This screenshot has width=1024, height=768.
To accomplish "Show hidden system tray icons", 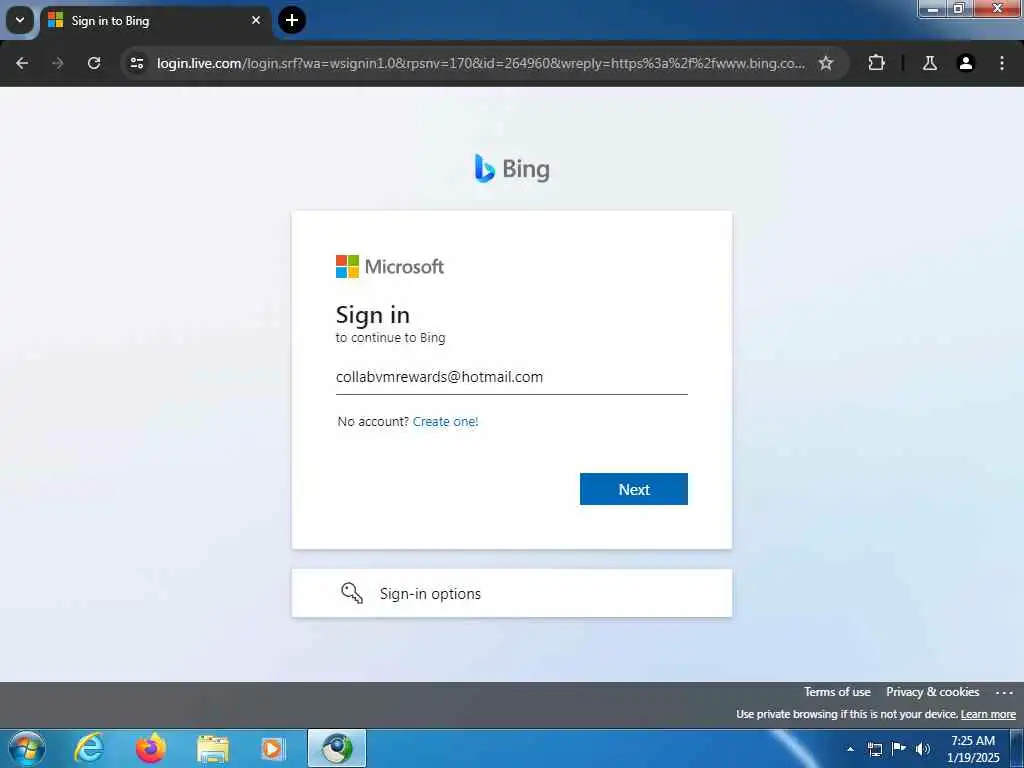I will 850,749.
